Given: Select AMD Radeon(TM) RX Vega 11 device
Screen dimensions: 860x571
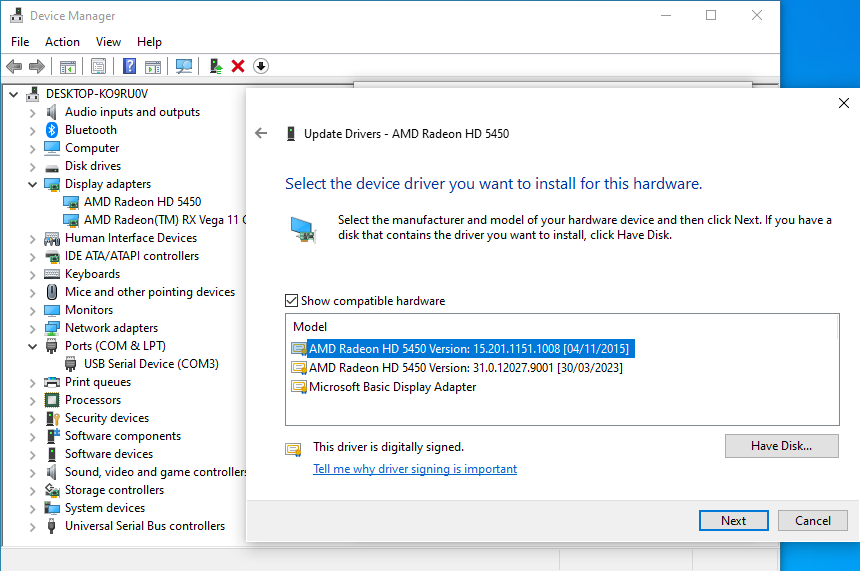Looking at the screenshot, I should (x=165, y=220).
